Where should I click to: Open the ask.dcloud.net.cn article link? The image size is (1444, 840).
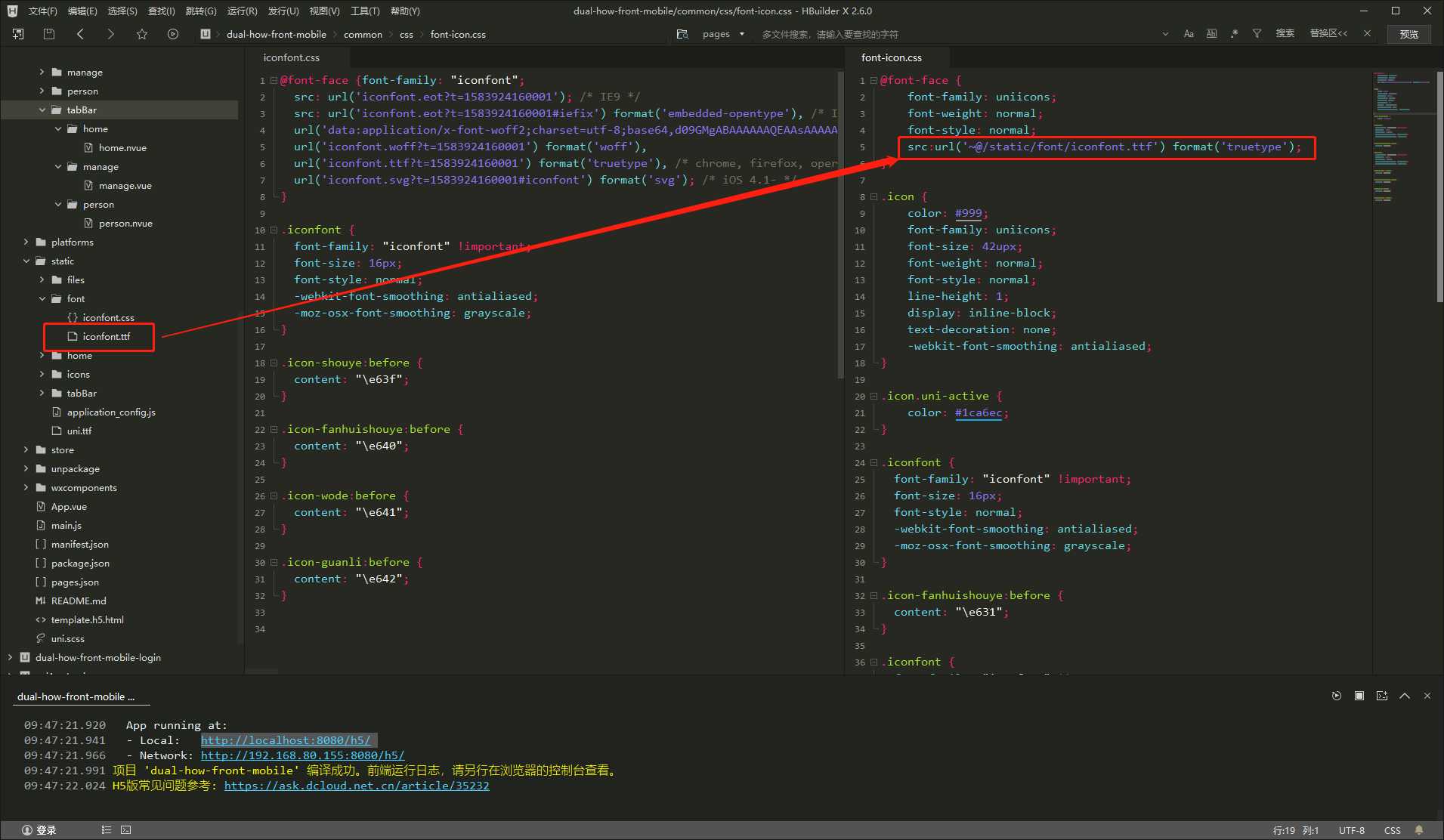(357, 786)
